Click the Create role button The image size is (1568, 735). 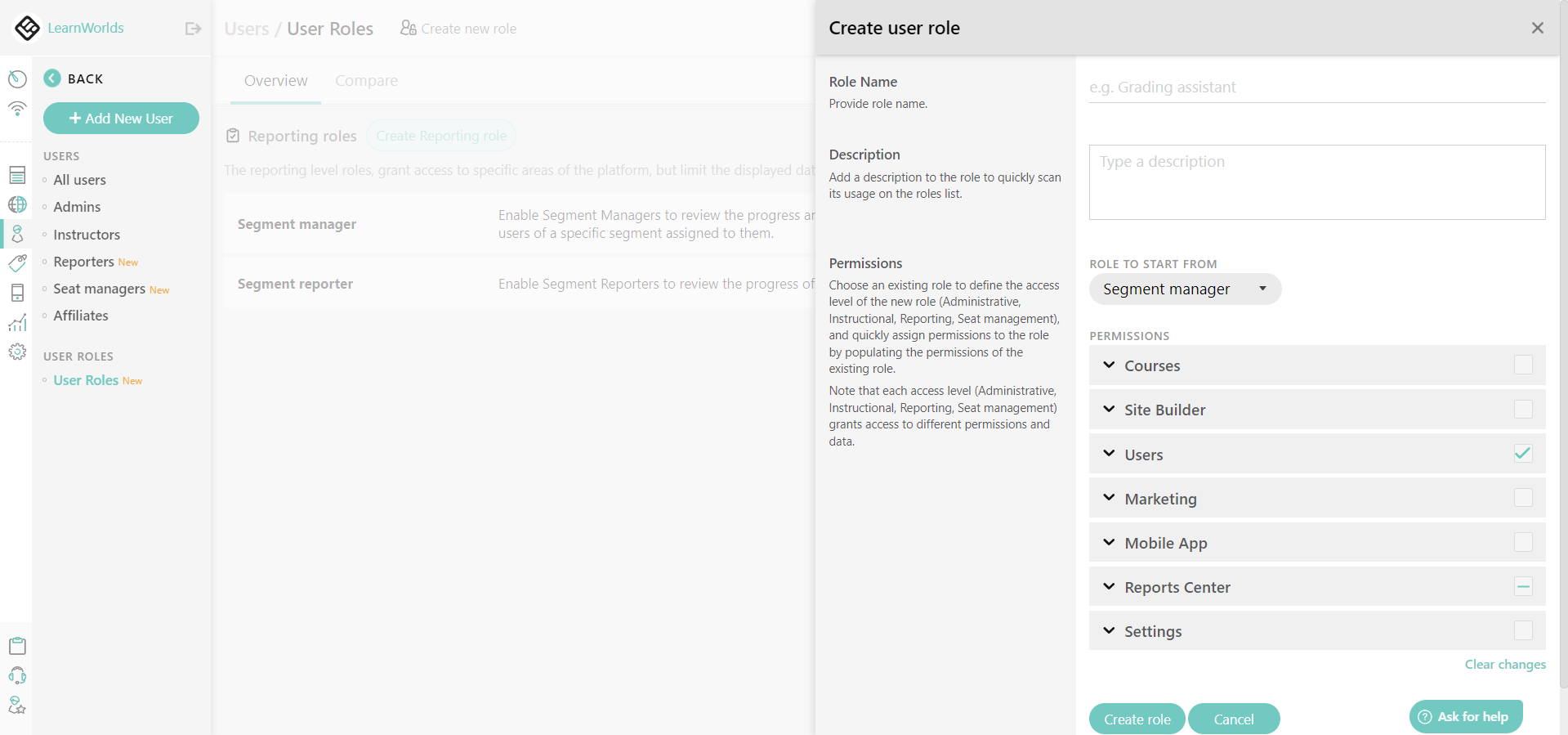click(1136, 719)
